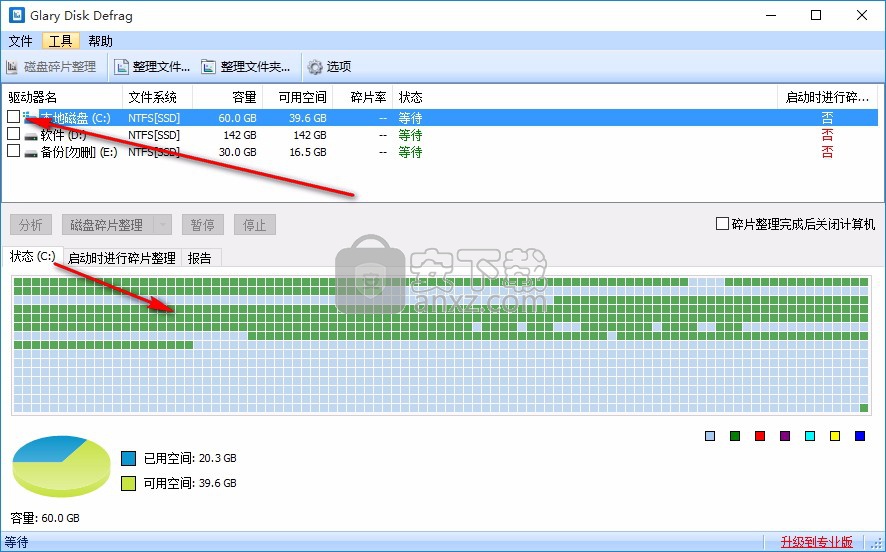This screenshot has width=886, height=552.
Task: Click the 整理文件夹 toolbar icon
Action: point(209,67)
